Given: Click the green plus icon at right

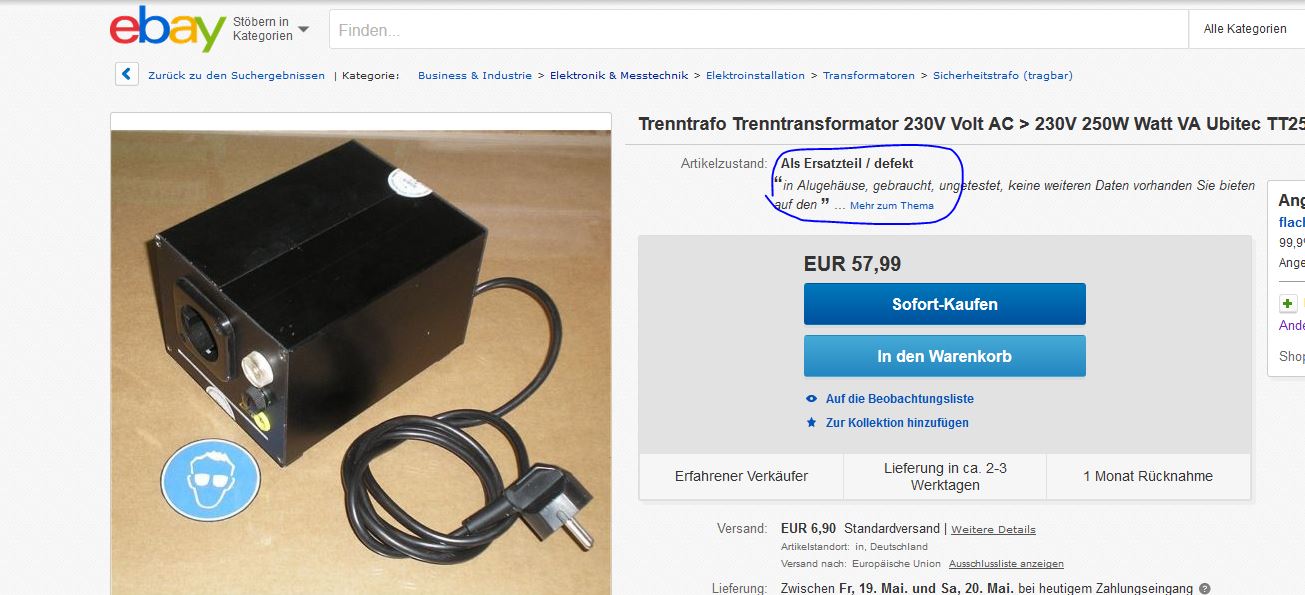Looking at the screenshot, I should coord(1288,303).
